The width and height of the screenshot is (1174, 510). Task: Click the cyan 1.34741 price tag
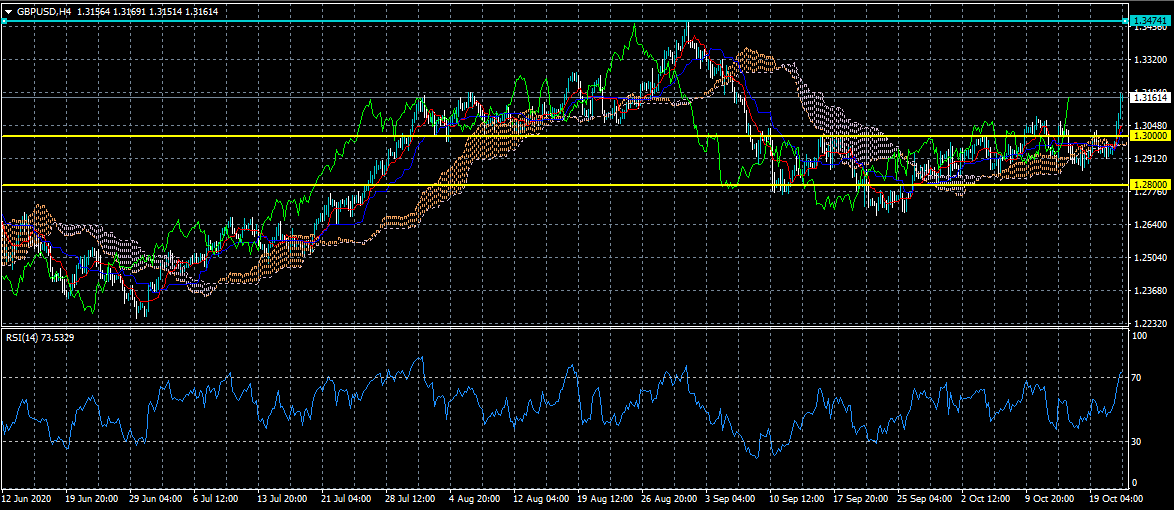tap(1149, 21)
